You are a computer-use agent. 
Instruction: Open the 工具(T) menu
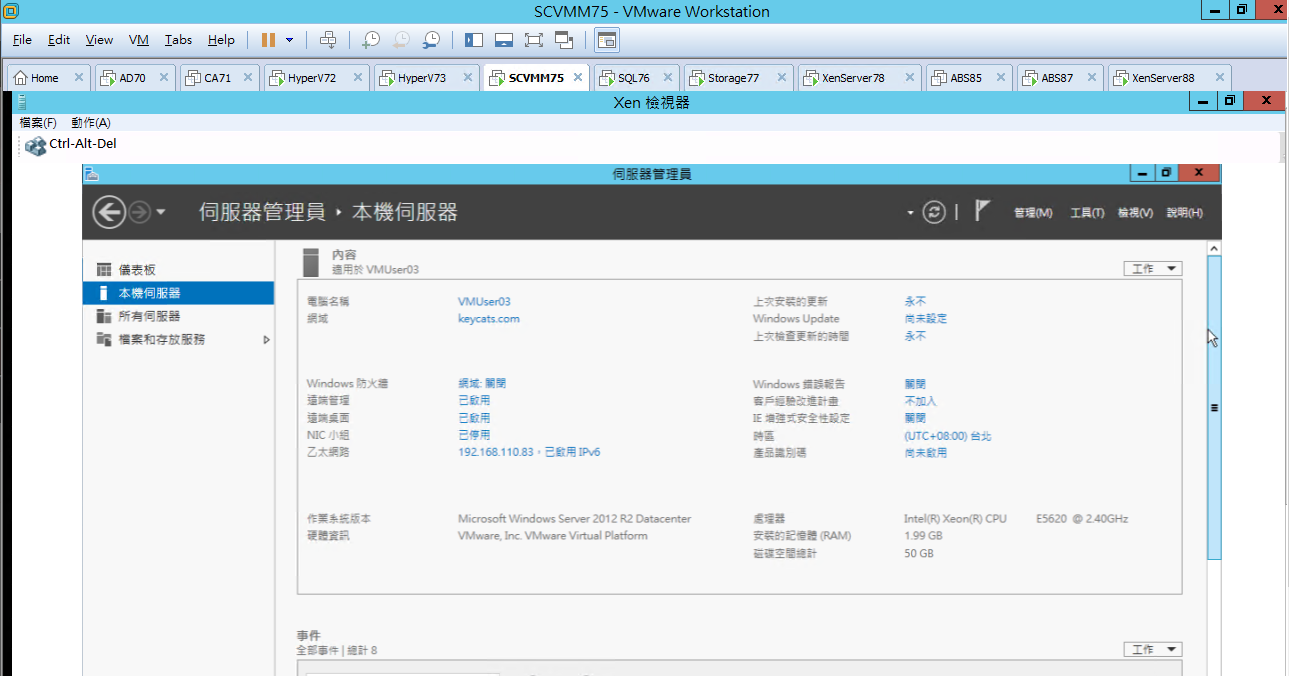(1087, 213)
